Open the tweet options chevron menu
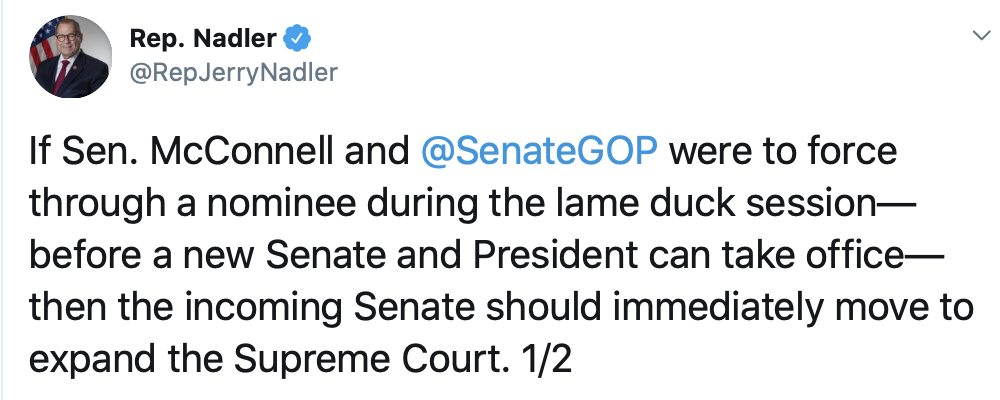 pyautogui.click(x=979, y=36)
